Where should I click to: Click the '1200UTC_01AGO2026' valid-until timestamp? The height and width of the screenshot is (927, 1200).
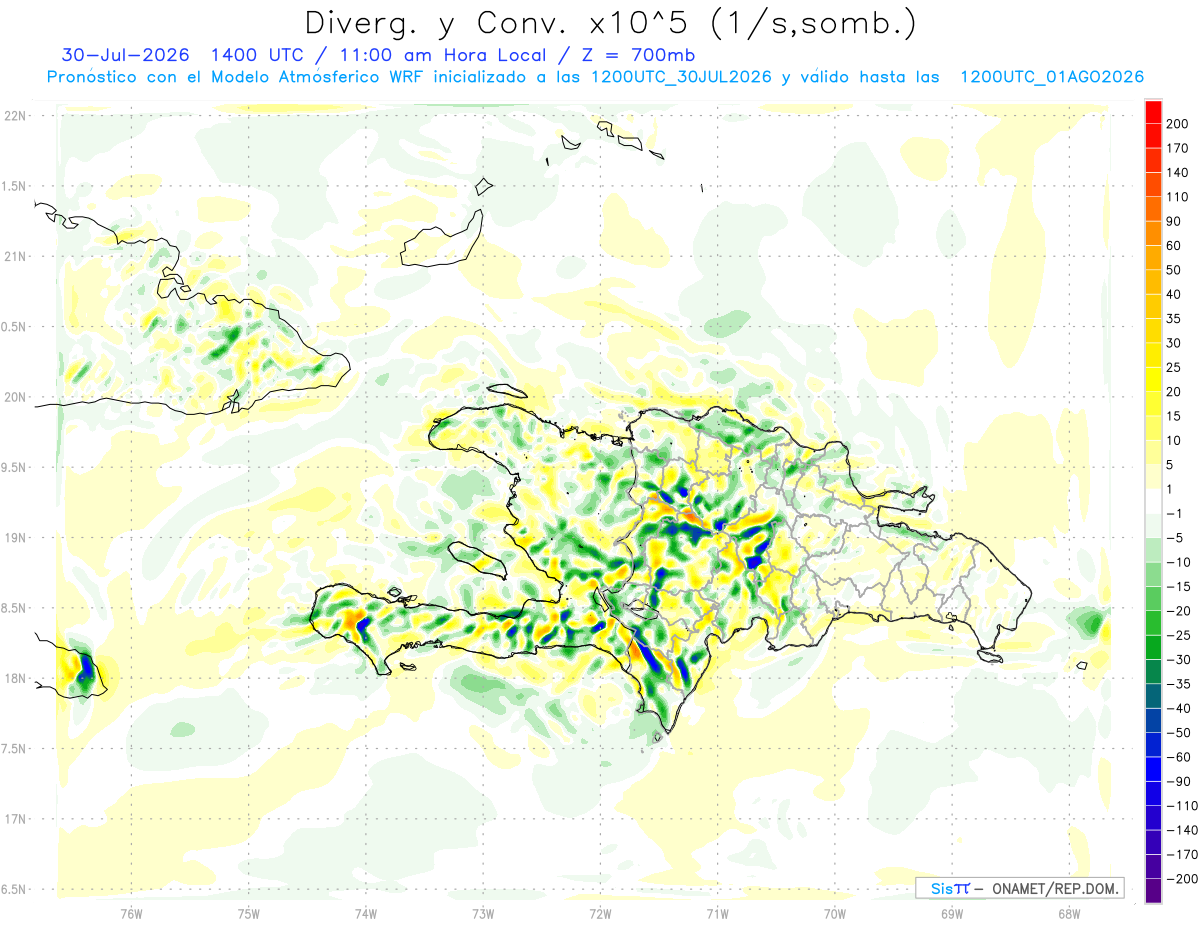[x=1052, y=77]
